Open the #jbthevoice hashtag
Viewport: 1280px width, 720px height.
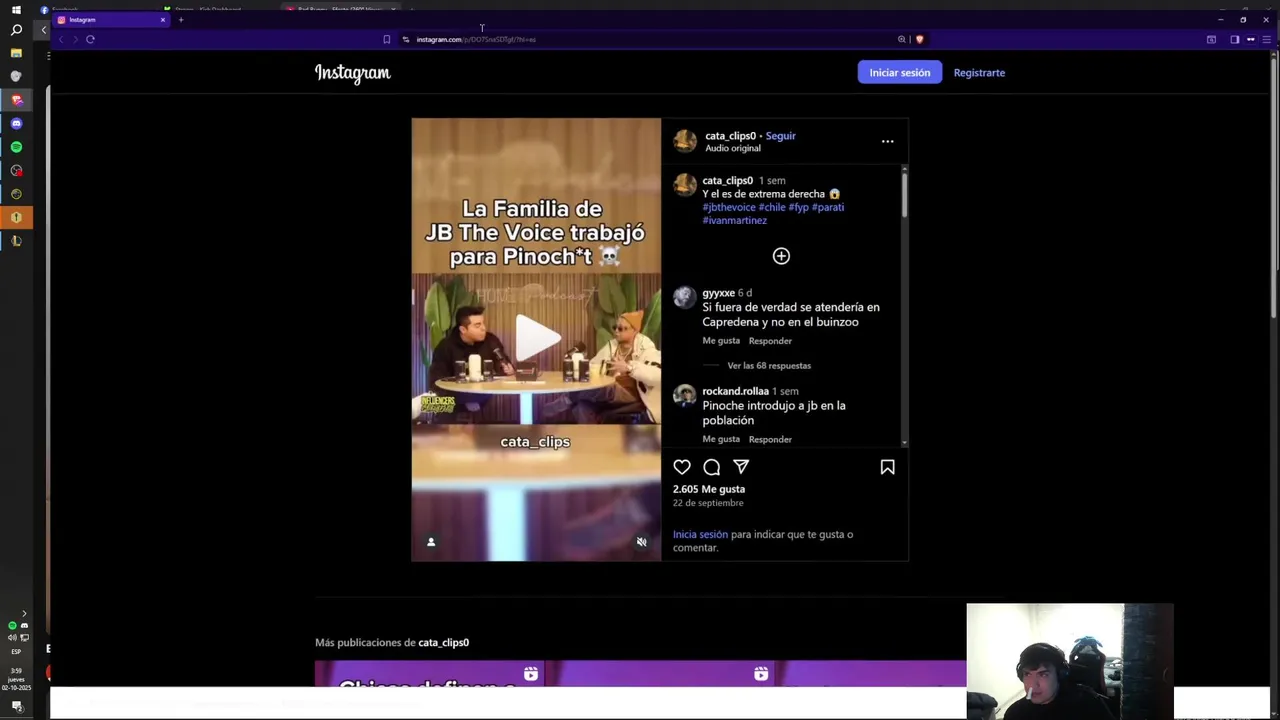[729, 207]
